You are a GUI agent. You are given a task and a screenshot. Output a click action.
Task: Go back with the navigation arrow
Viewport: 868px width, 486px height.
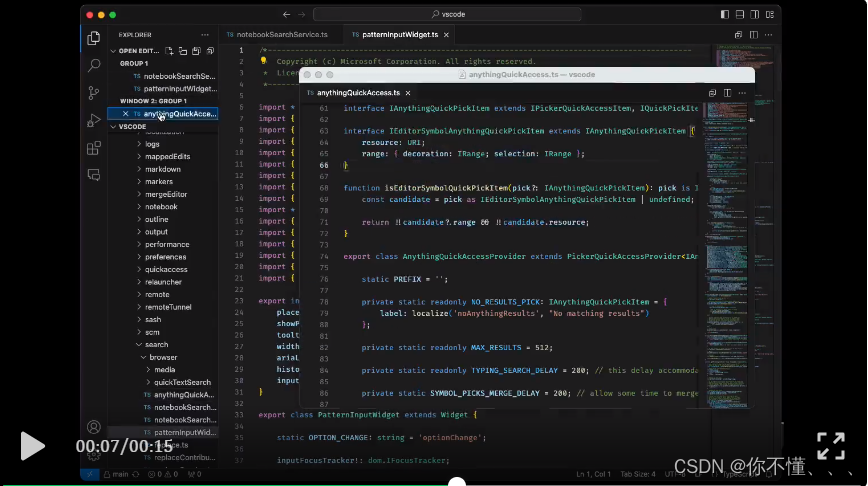pos(286,14)
